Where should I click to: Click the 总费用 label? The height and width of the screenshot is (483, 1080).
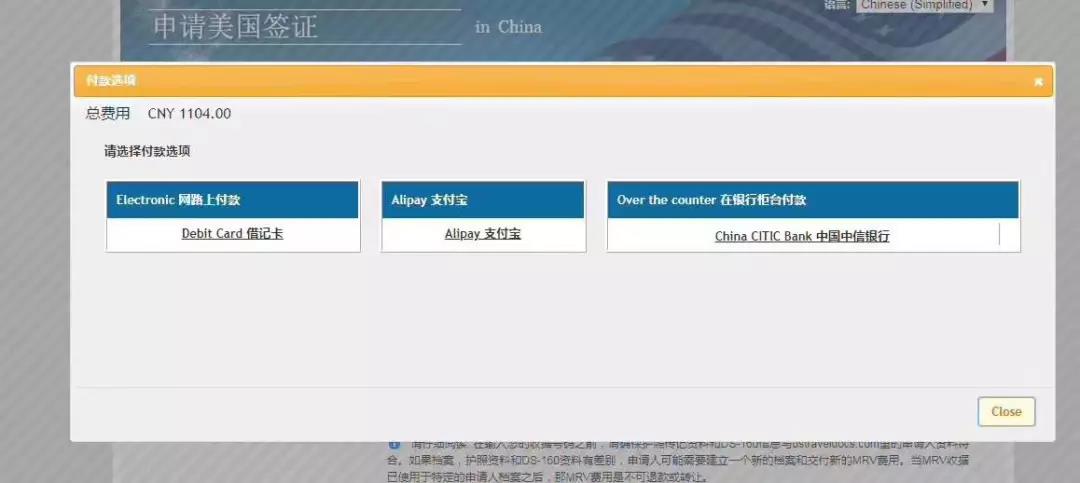coord(108,114)
